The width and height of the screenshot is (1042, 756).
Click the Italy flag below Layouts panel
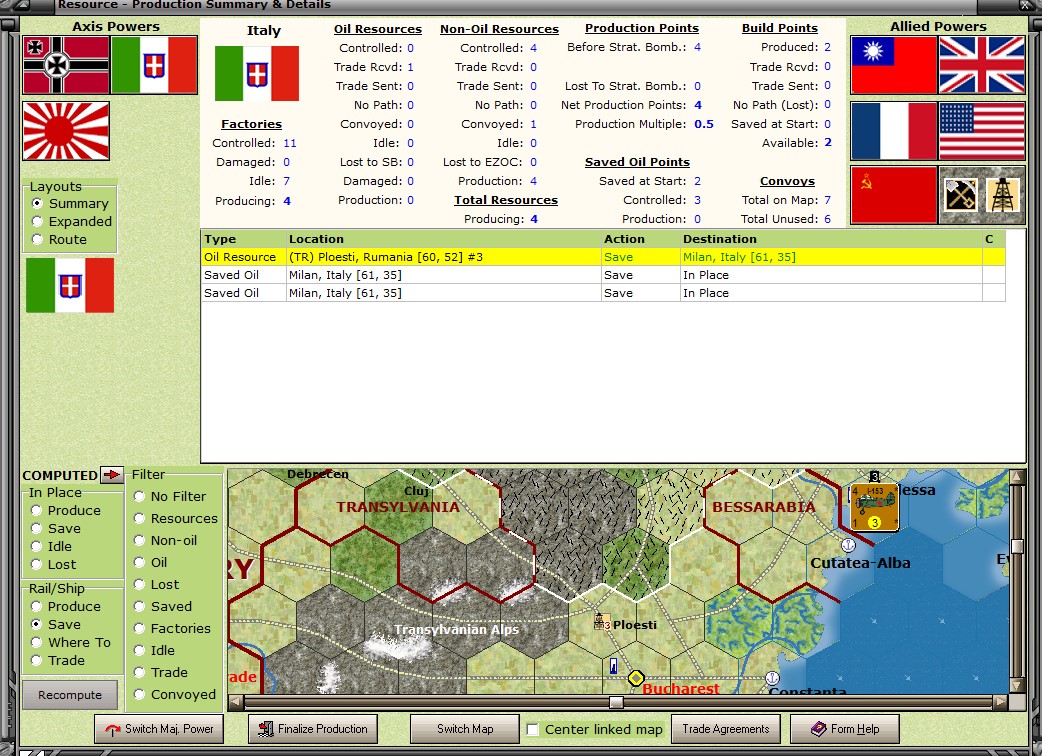coord(70,285)
